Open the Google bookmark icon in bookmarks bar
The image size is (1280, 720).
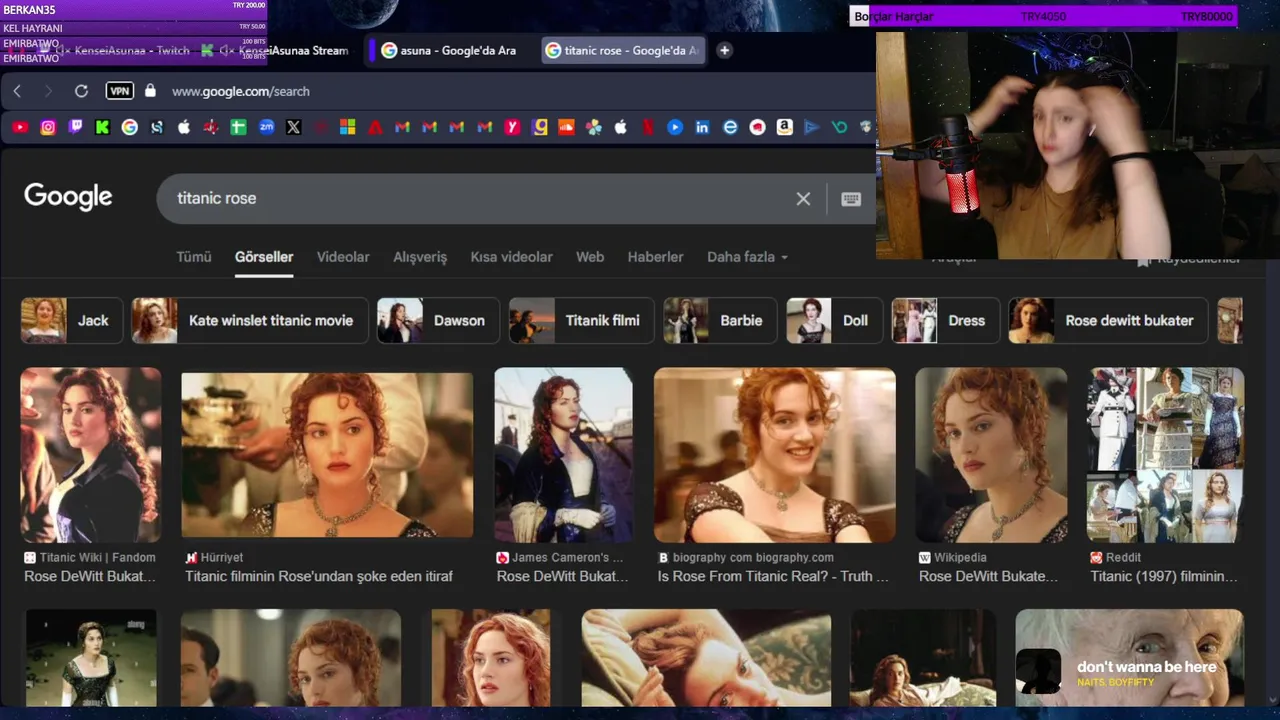pyautogui.click(x=130, y=127)
